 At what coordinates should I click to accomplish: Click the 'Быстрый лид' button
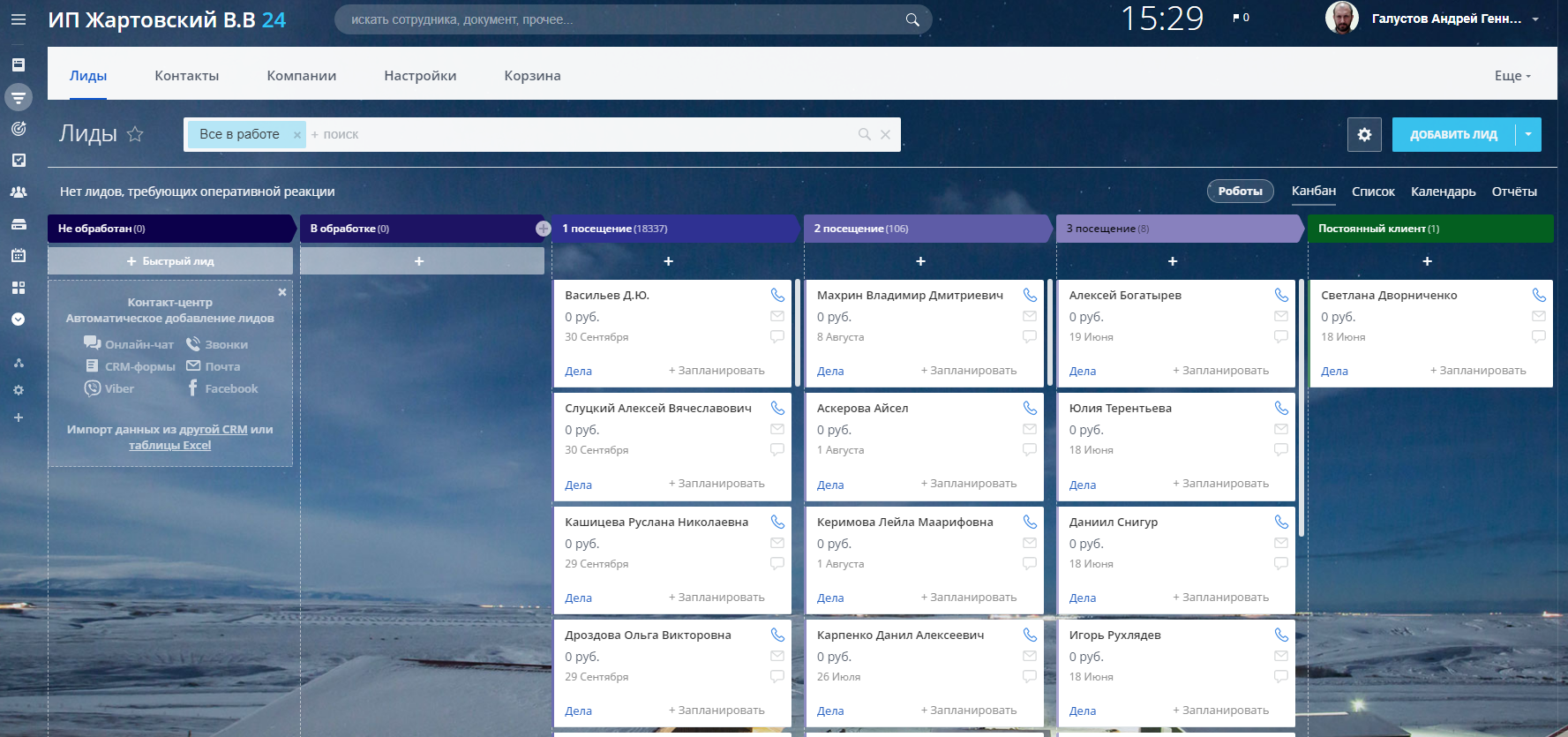click(x=170, y=260)
